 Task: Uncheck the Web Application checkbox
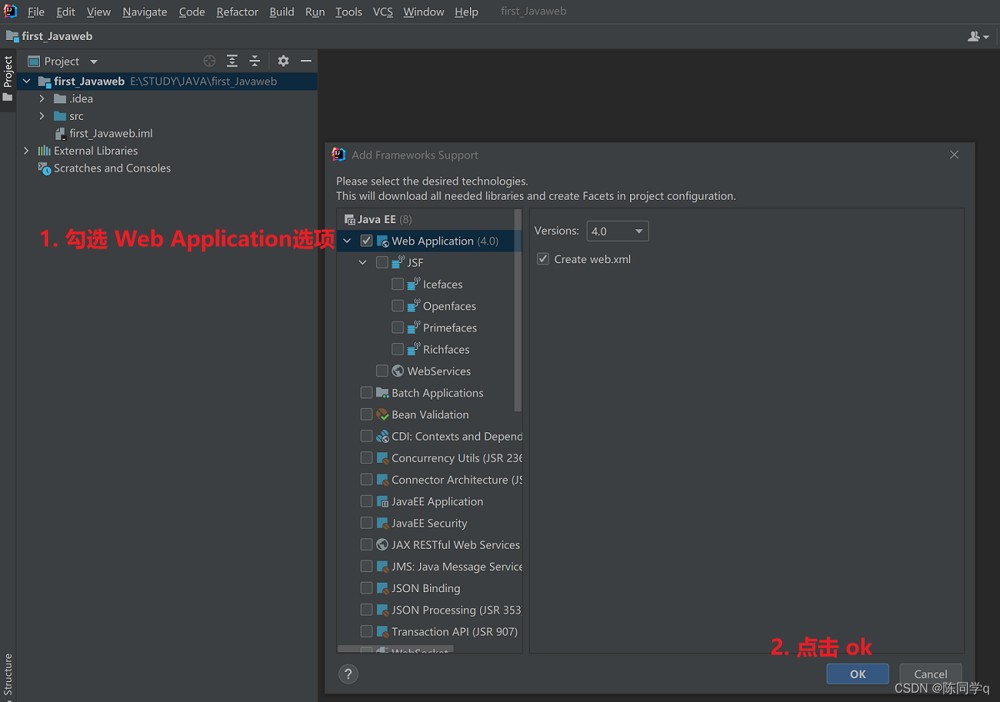366,241
